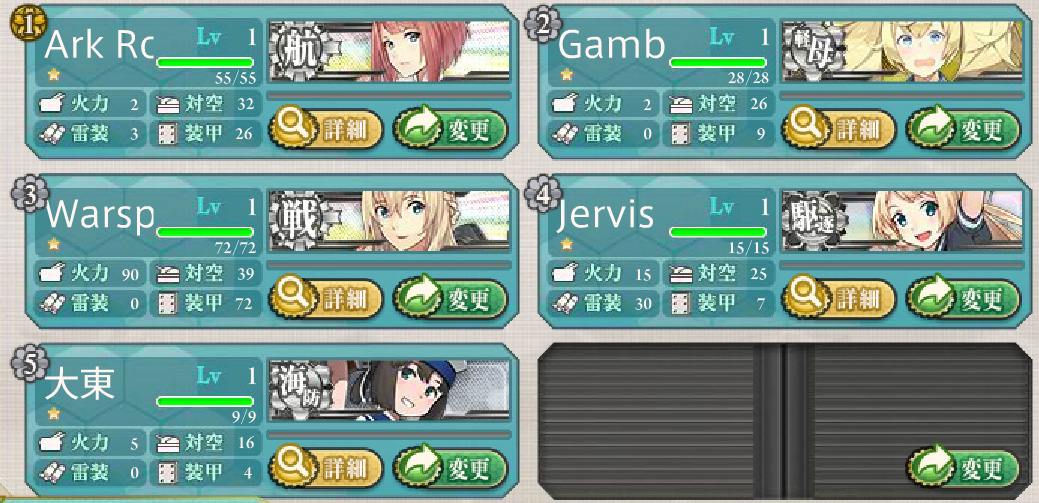
Task: Change the 大東 slot ship
Action: click(x=451, y=468)
